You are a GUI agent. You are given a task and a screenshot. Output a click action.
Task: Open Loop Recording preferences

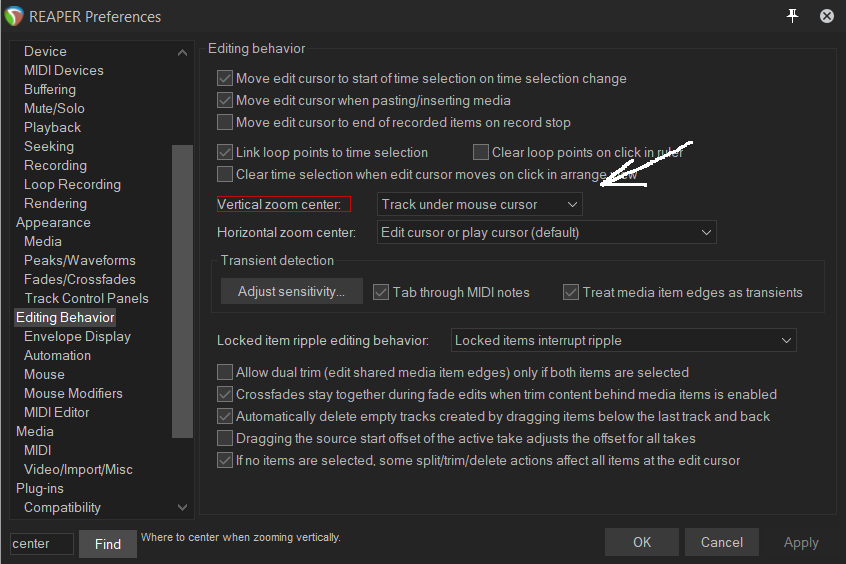pyautogui.click(x=72, y=185)
